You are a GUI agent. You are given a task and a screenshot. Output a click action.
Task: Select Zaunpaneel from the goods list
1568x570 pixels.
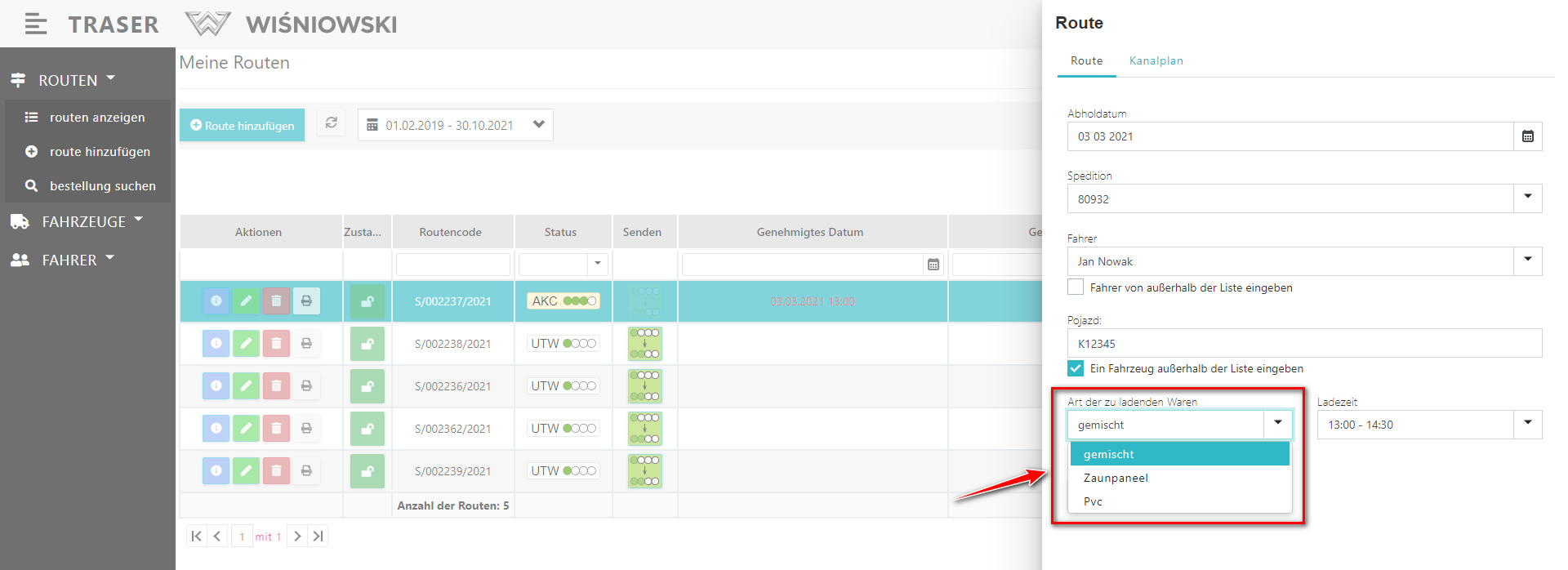[x=1116, y=478]
